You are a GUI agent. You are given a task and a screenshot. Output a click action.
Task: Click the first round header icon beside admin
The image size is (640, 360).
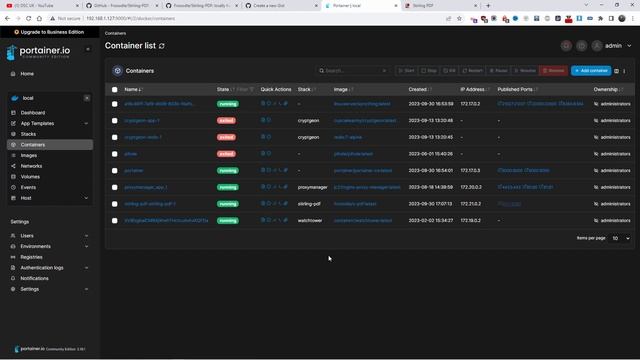tap(566, 46)
